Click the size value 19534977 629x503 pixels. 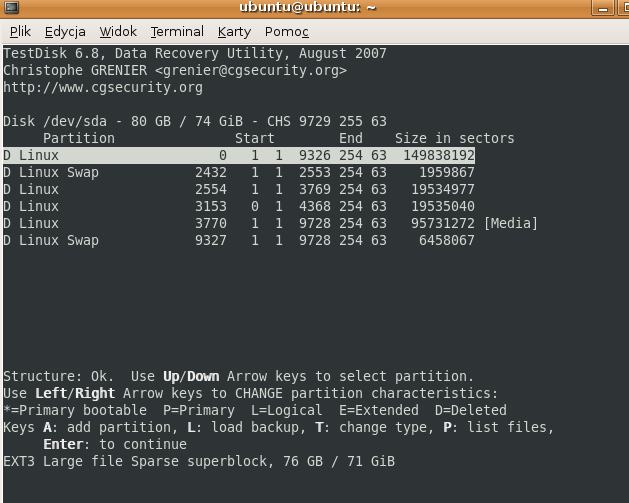(x=443, y=189)
